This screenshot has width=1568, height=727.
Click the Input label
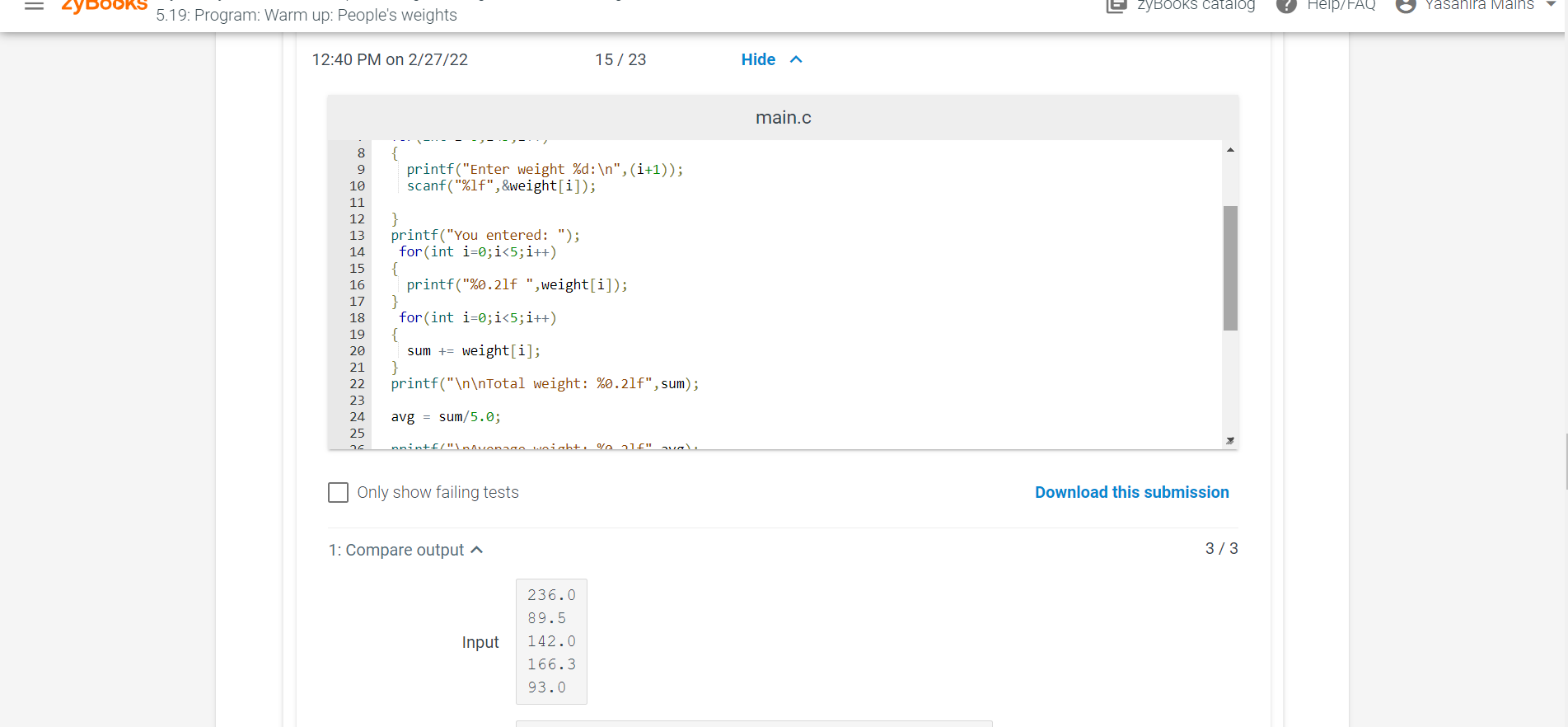tap(480, 642)
